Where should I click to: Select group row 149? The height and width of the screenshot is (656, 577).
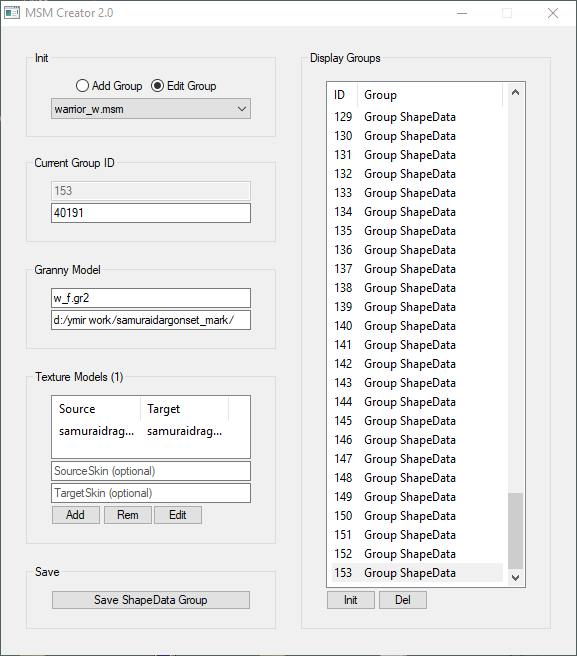coord(417,497)
